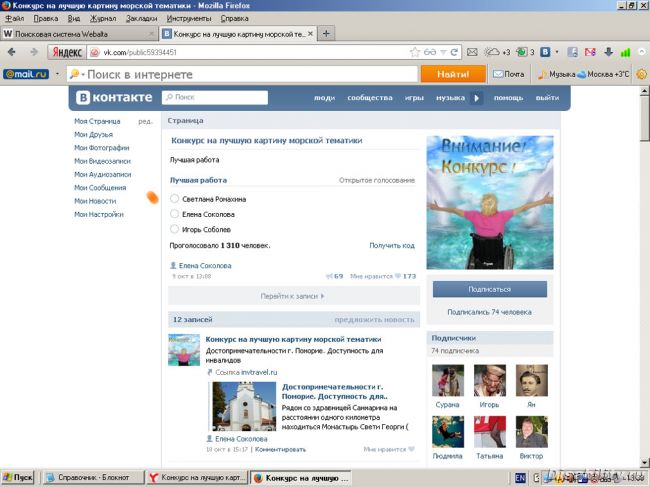Click the orange Найти! button
Viewport: 650px width, 487px height.
(x=453, y=74)
